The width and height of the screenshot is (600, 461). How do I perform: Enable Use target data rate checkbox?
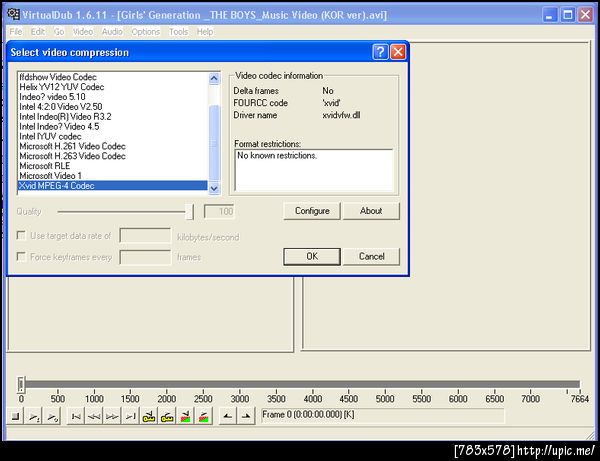coord(21,235)
